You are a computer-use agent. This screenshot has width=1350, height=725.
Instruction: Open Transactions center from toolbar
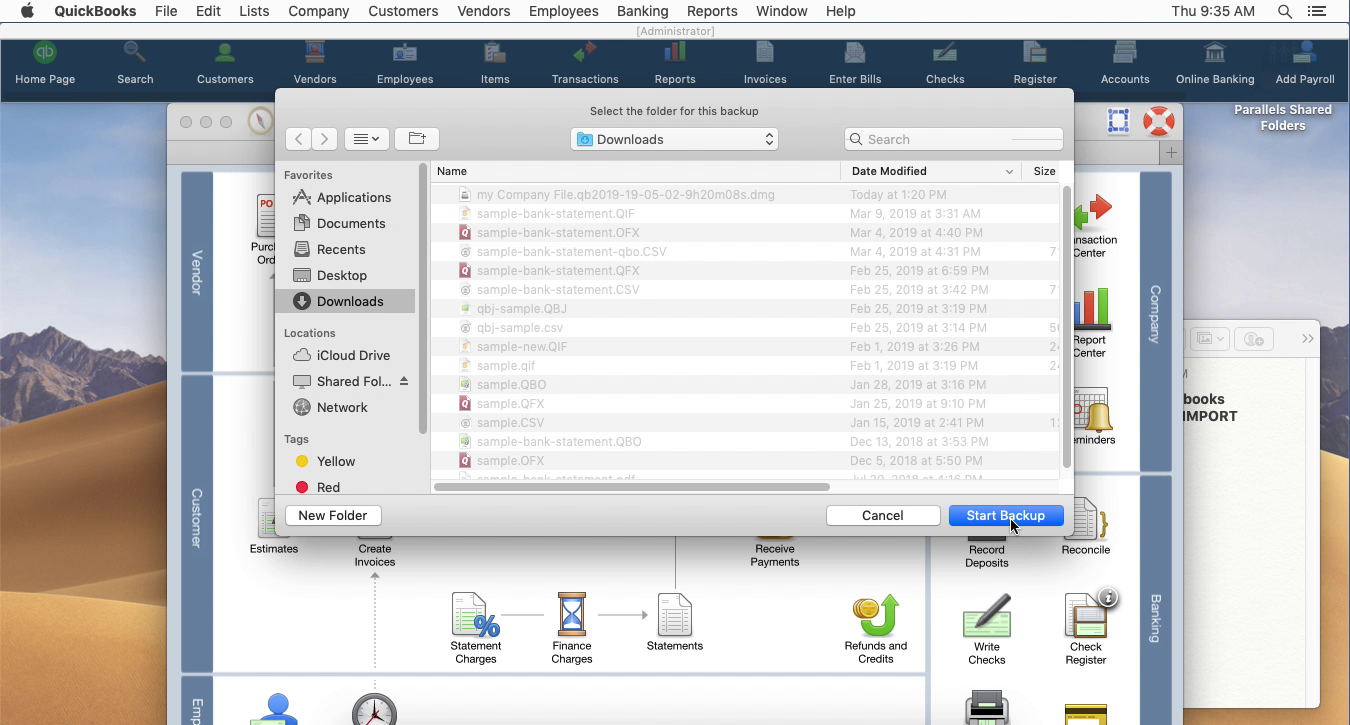click(x=585, y=63)
